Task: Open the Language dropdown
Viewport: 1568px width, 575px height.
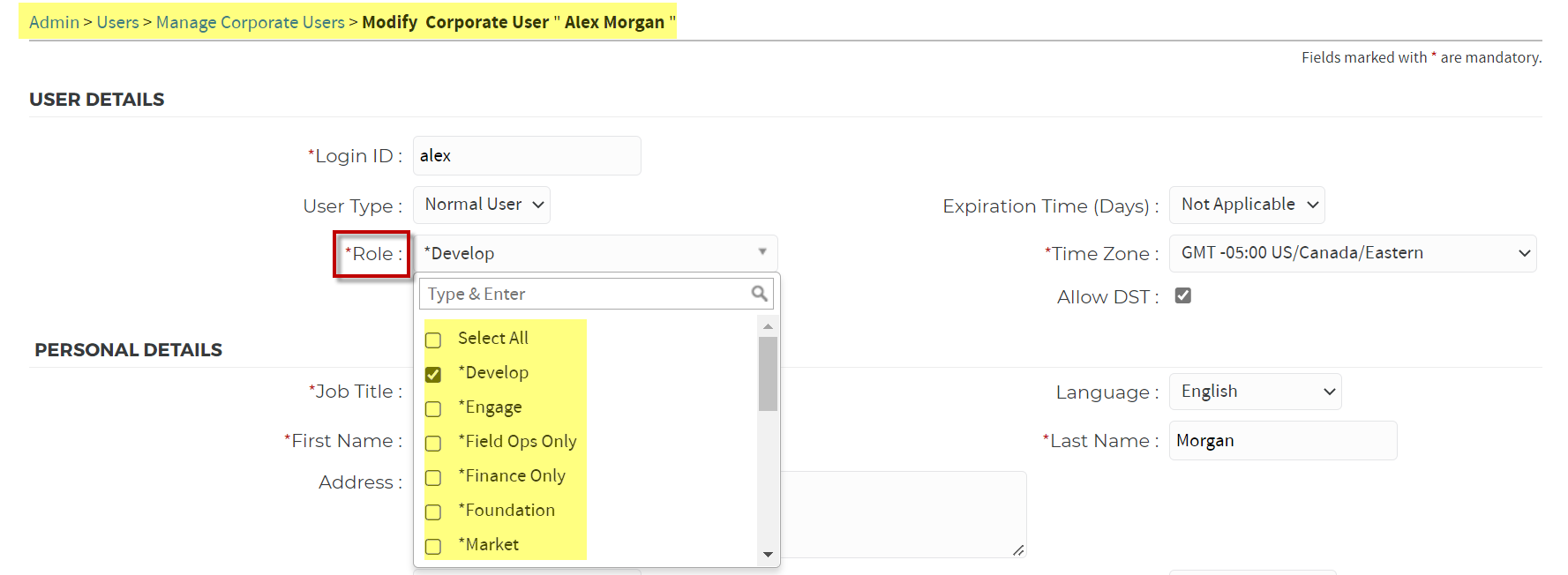Action: pyautogui.click(x=1256, y=392)
